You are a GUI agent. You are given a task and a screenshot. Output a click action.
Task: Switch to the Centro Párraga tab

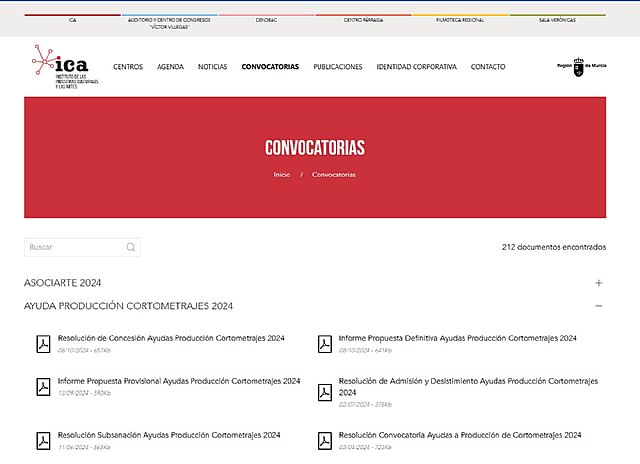pyautogui.click(x=363, y=20)
